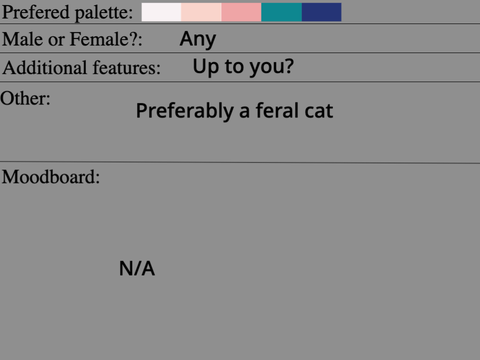This screenshot has height=360, width=480.
Task: Click the 'Male or Female?:' label
Action: pyautogui.click(x=72, y=39)
